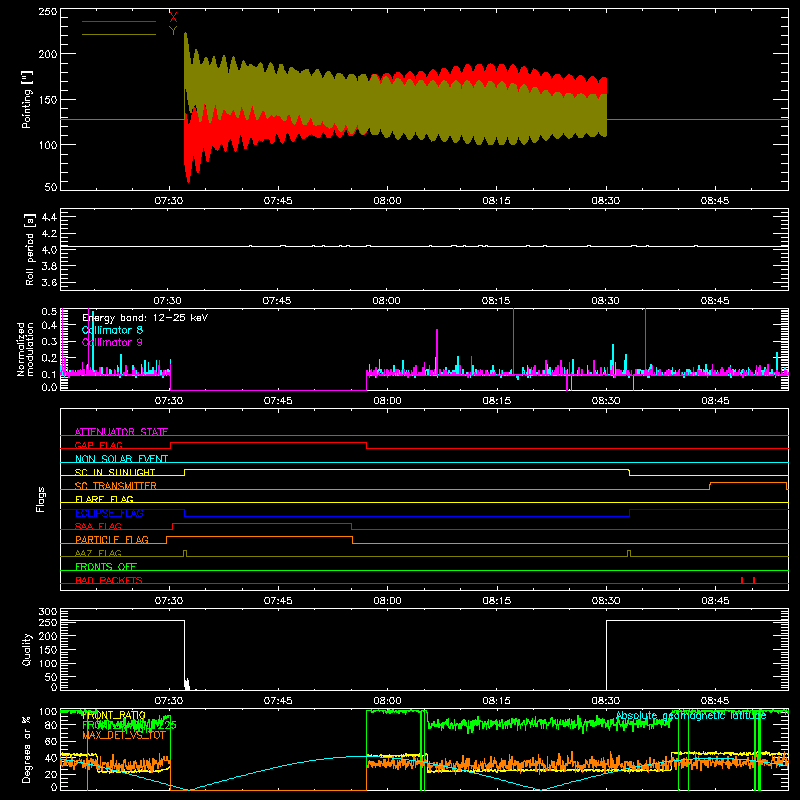The height and width of the screenshot is (800, 800).
Task: Select the green FRONTS_OFF label
Action: pos(106,566)
